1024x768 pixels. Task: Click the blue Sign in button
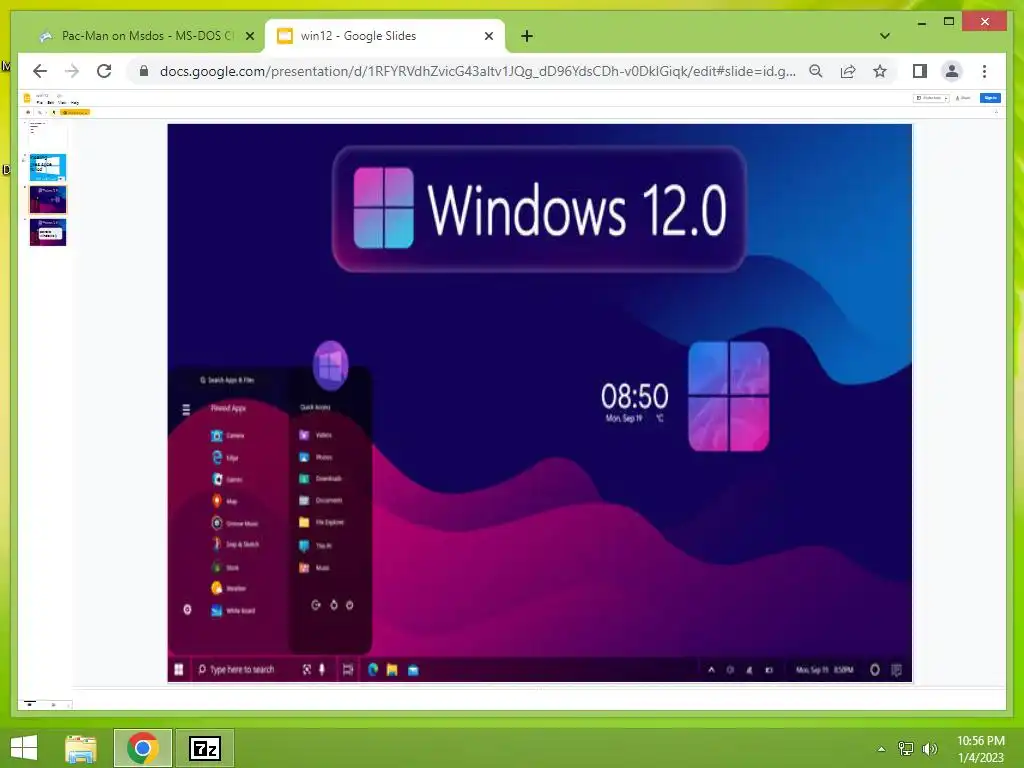990,98
